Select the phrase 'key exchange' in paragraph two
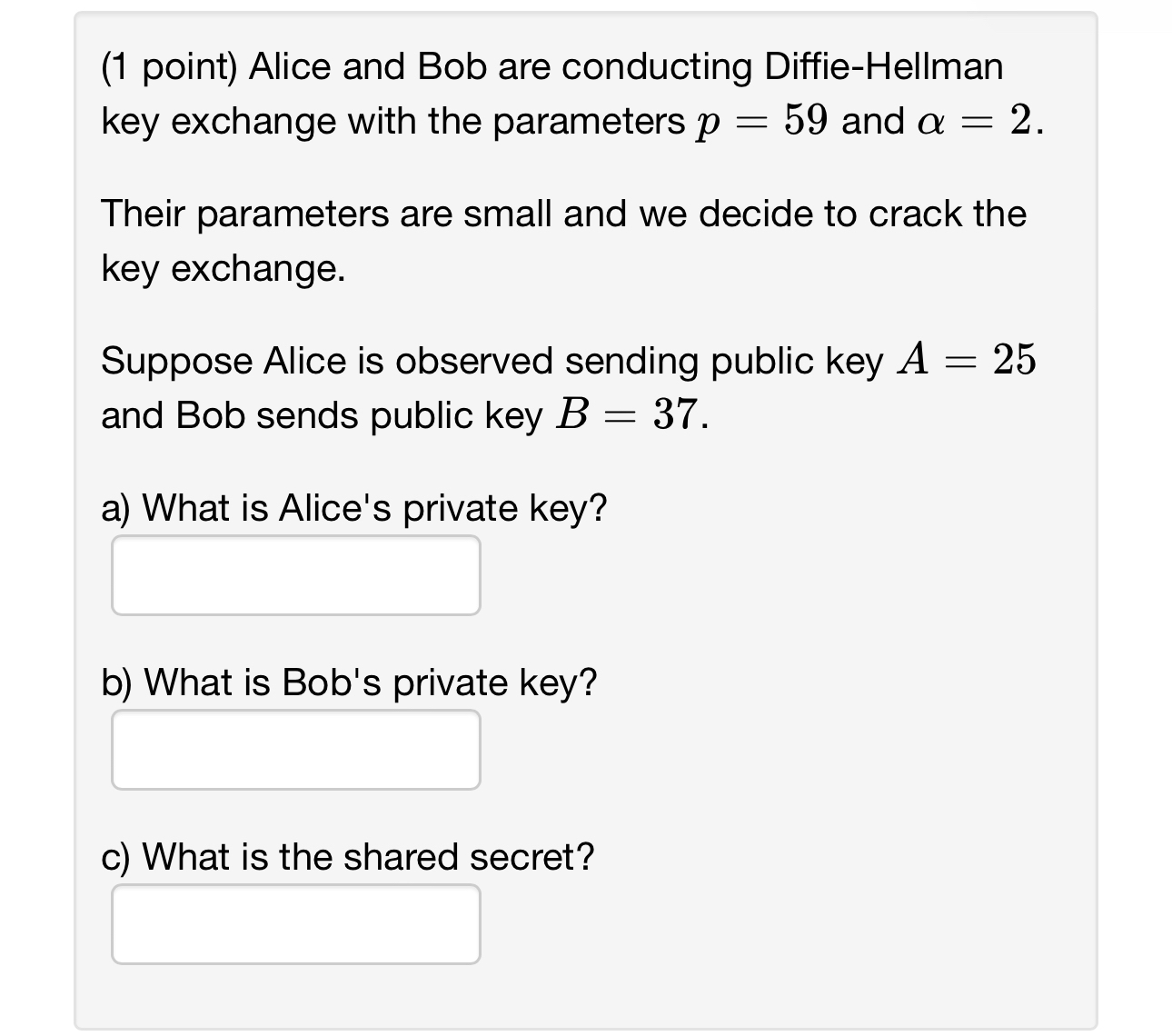Screen dimensions: 1172x1036 point(222,267)
